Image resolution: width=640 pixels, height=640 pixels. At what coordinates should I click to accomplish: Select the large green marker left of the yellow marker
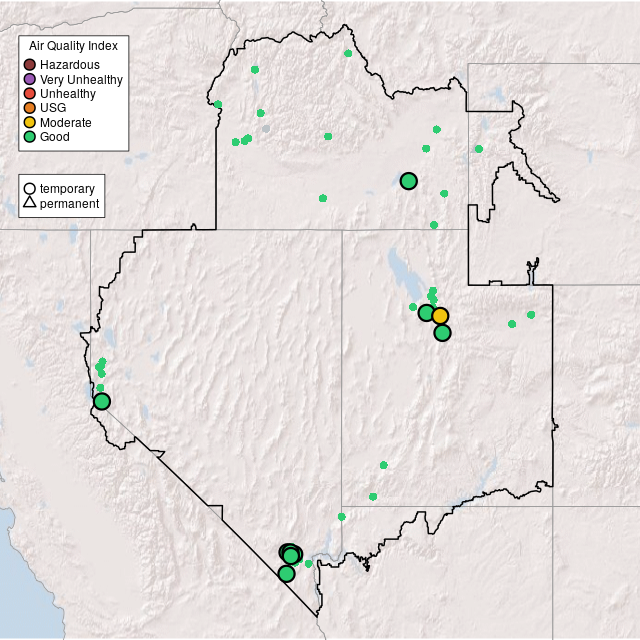(x=426, y=313)
